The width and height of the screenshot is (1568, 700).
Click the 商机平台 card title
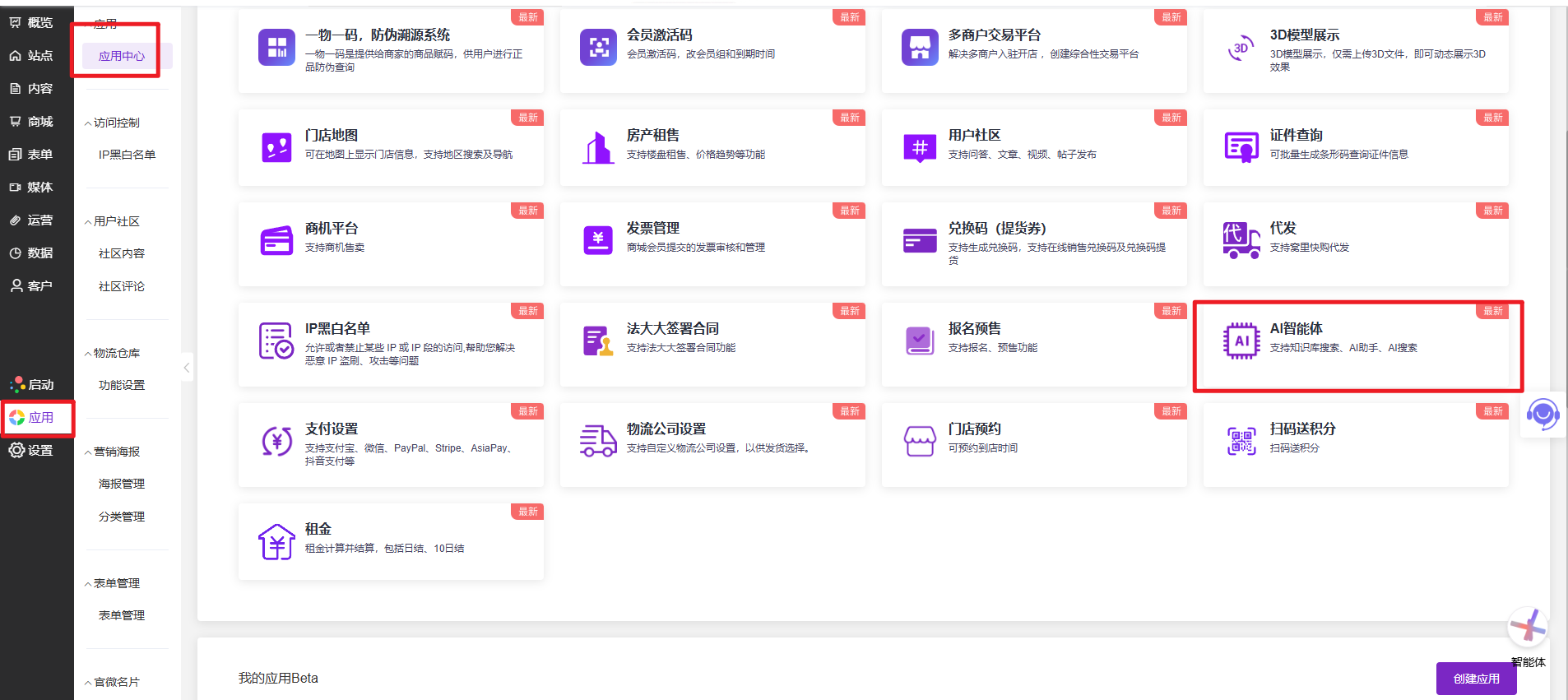point(332,228)
